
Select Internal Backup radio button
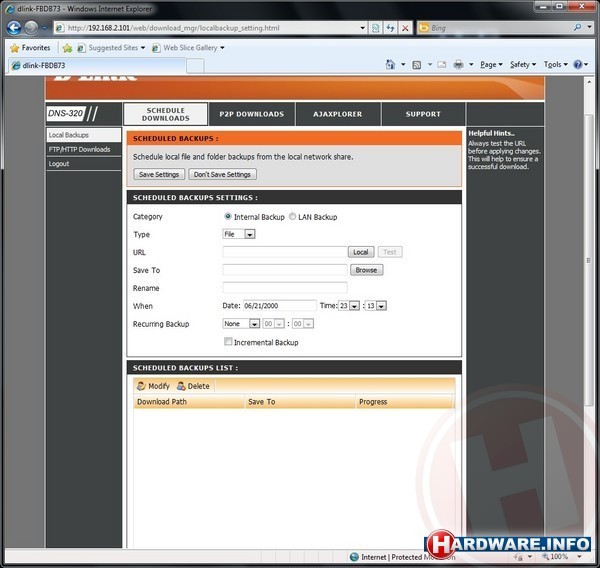click(228, 216)
